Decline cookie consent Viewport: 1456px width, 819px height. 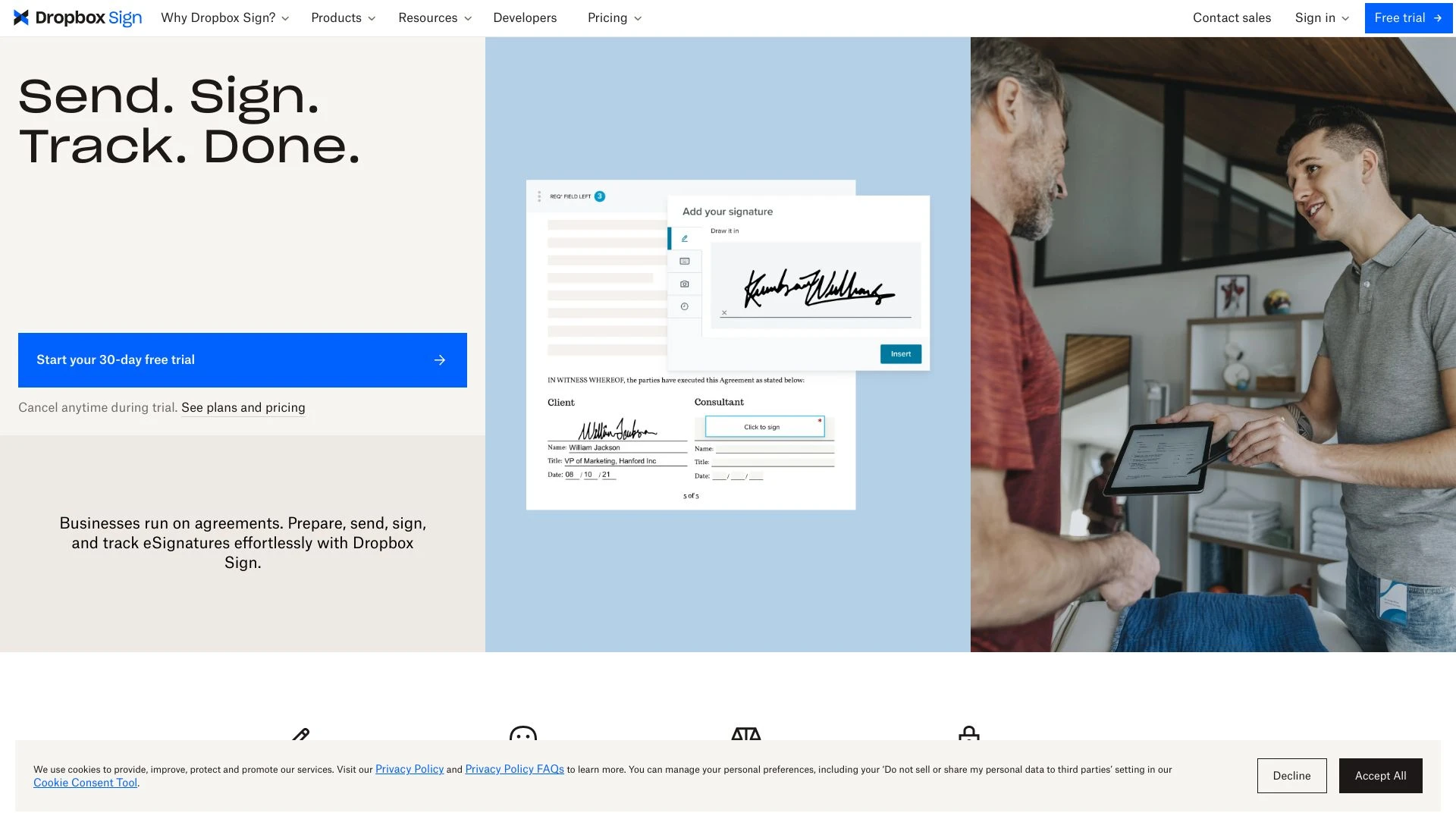1291,775
